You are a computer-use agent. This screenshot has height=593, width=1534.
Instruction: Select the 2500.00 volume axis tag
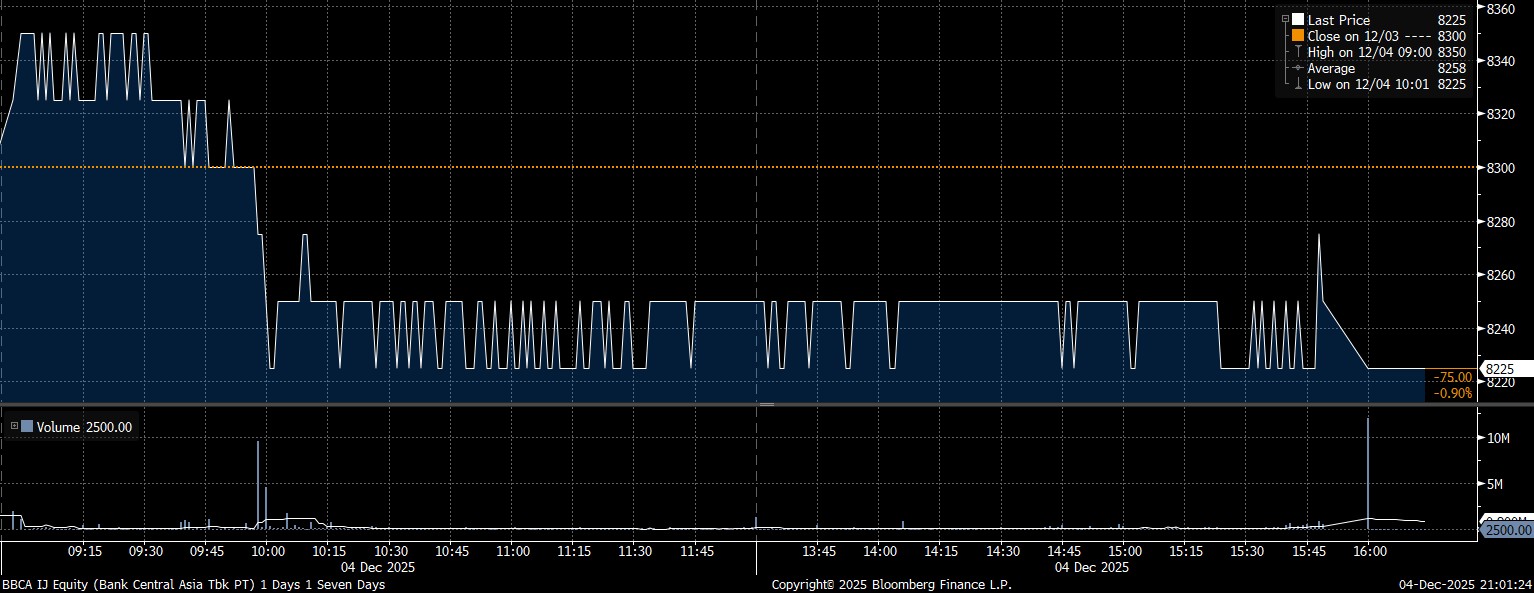(x=1506, y=529)
